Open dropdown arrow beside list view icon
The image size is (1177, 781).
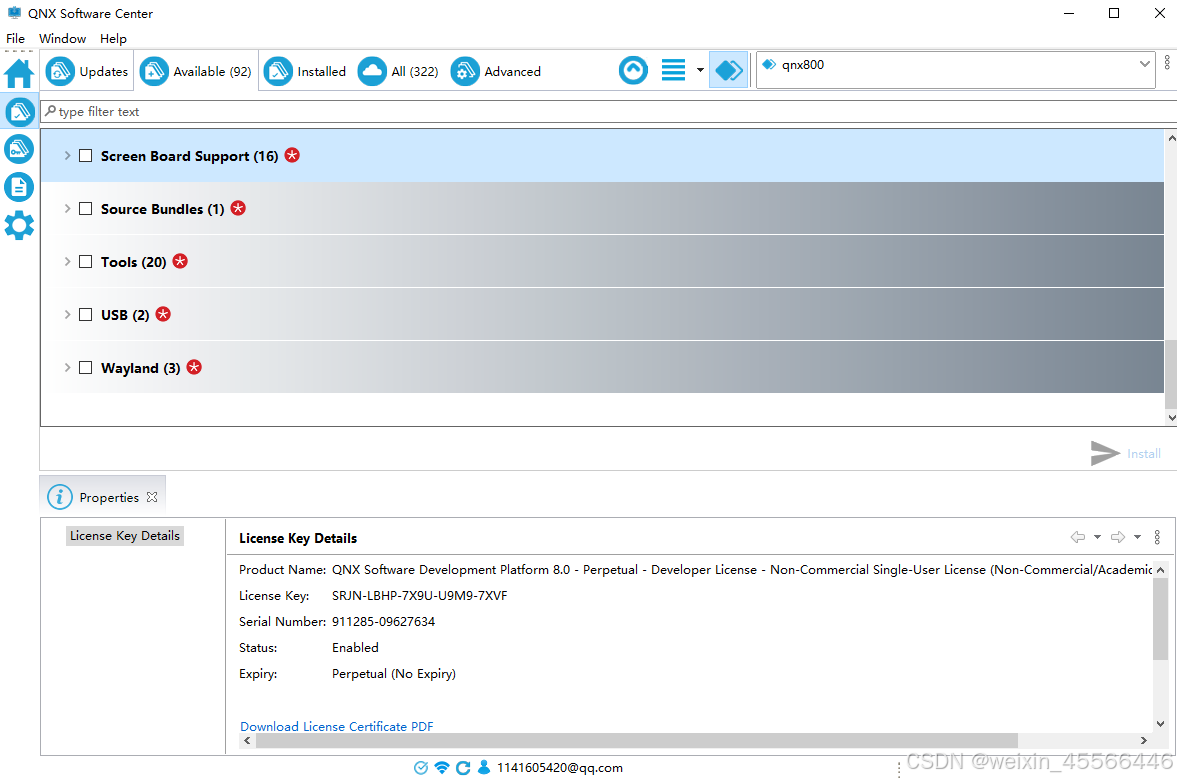point(700,71)
